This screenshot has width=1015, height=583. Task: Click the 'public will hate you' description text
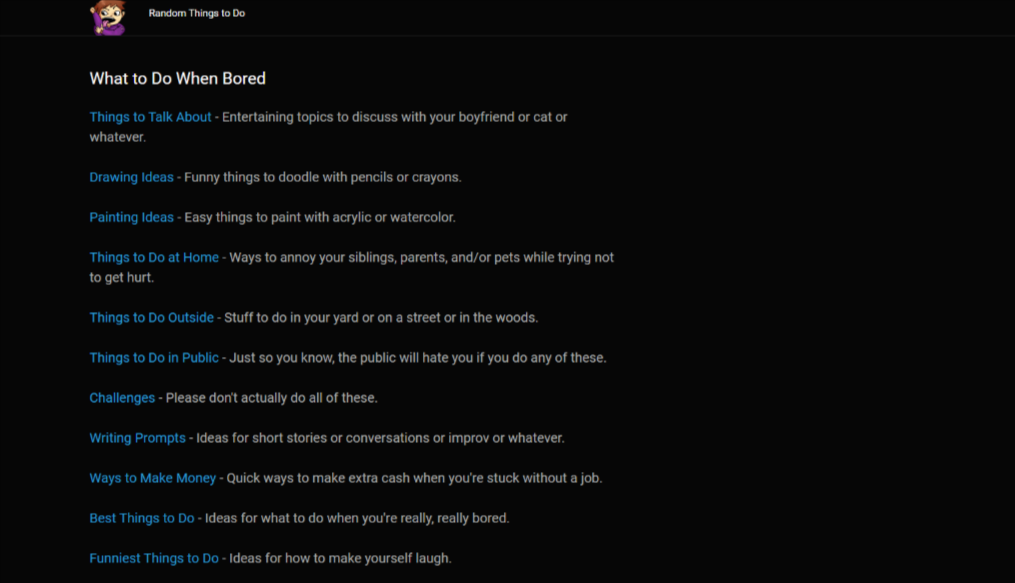(418, 358)
